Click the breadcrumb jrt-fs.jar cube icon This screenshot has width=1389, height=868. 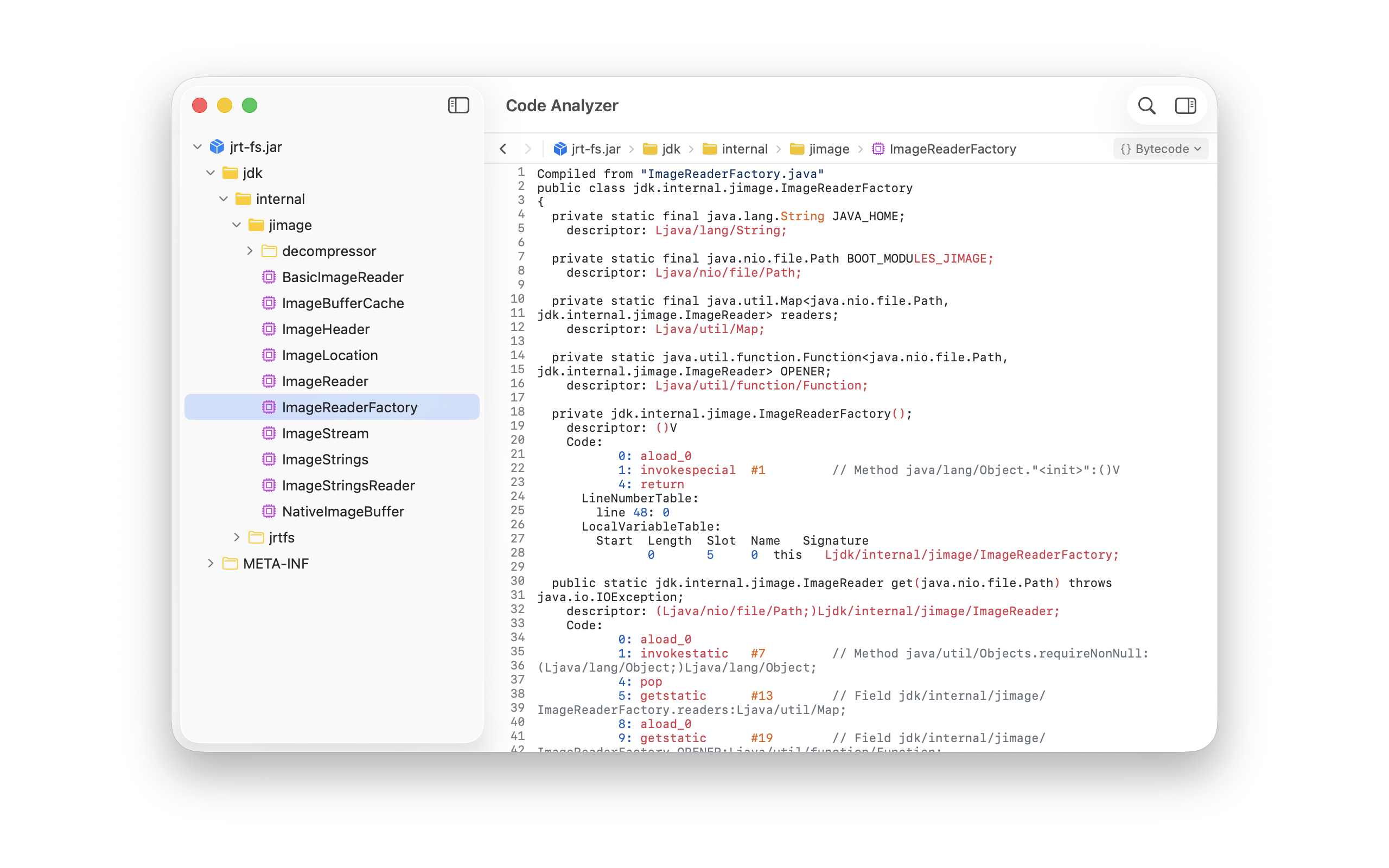[560, 149]
